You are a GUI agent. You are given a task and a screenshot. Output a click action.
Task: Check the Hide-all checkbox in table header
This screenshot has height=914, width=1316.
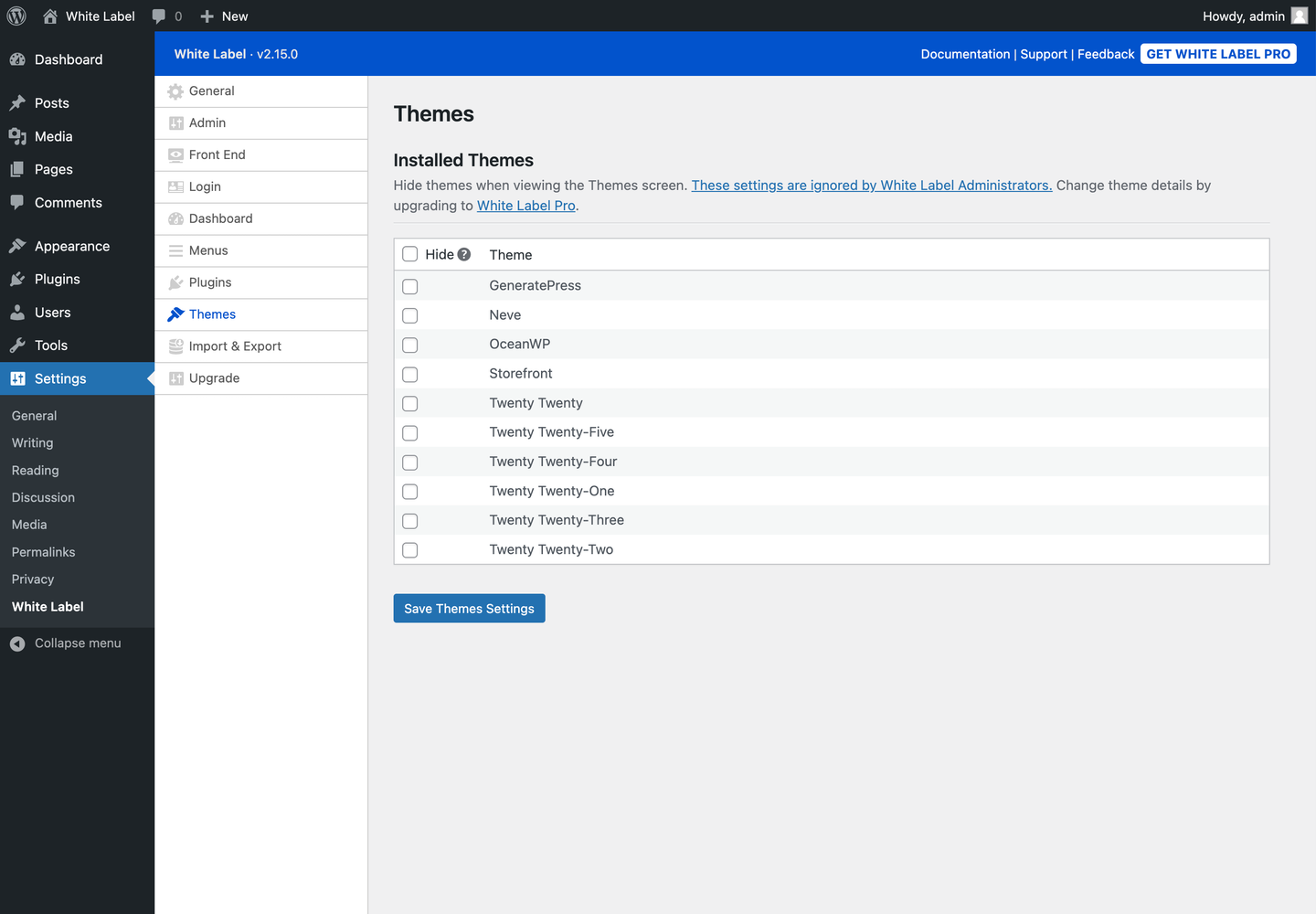(x=409, y=254)
